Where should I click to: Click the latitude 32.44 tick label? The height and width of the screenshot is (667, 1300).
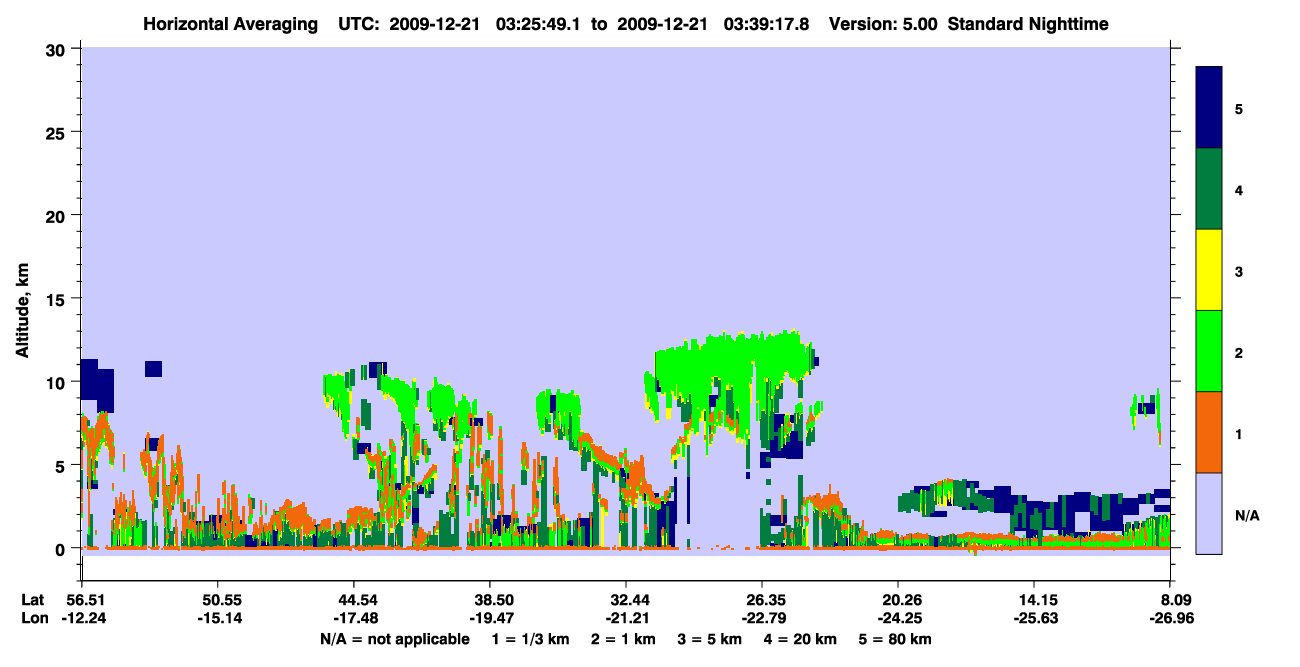pyautogui.click(x=625, y=600)
